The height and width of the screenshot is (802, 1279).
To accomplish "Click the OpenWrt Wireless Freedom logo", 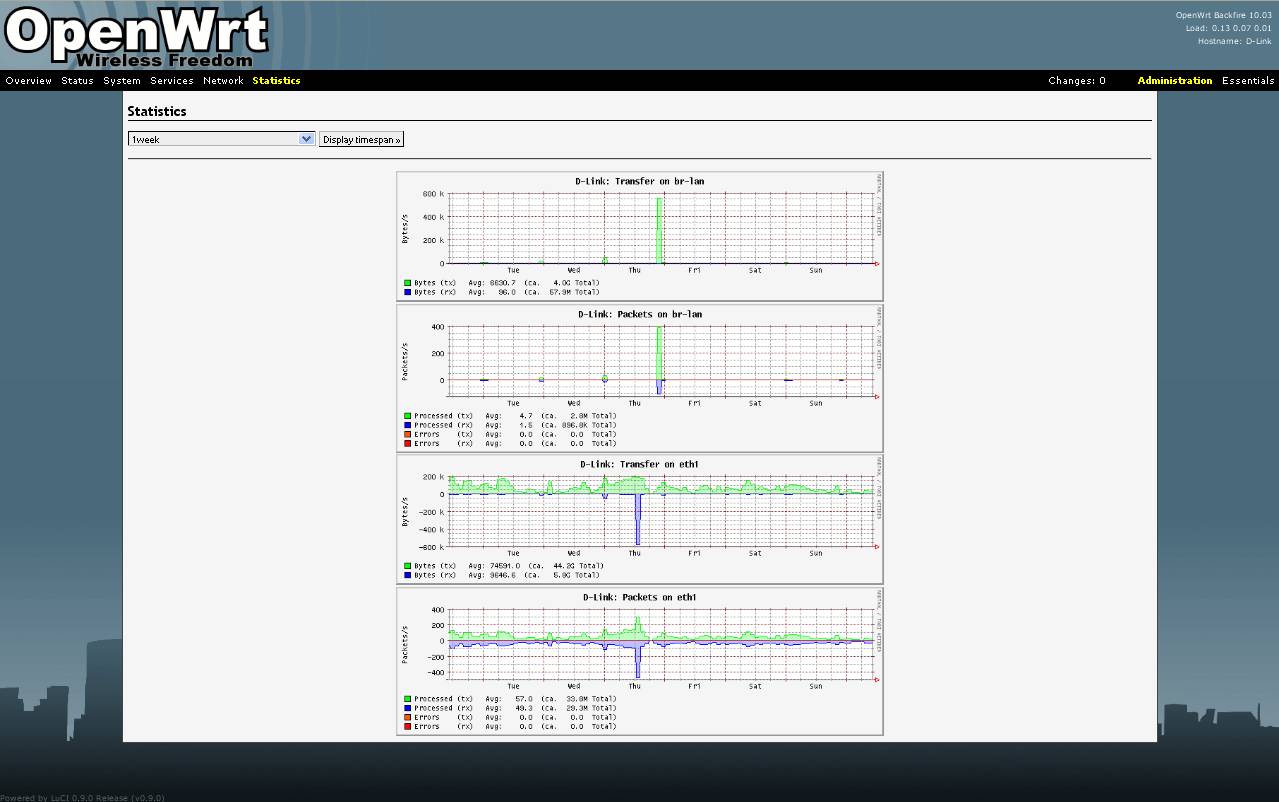I will click(x=136, y=36).
